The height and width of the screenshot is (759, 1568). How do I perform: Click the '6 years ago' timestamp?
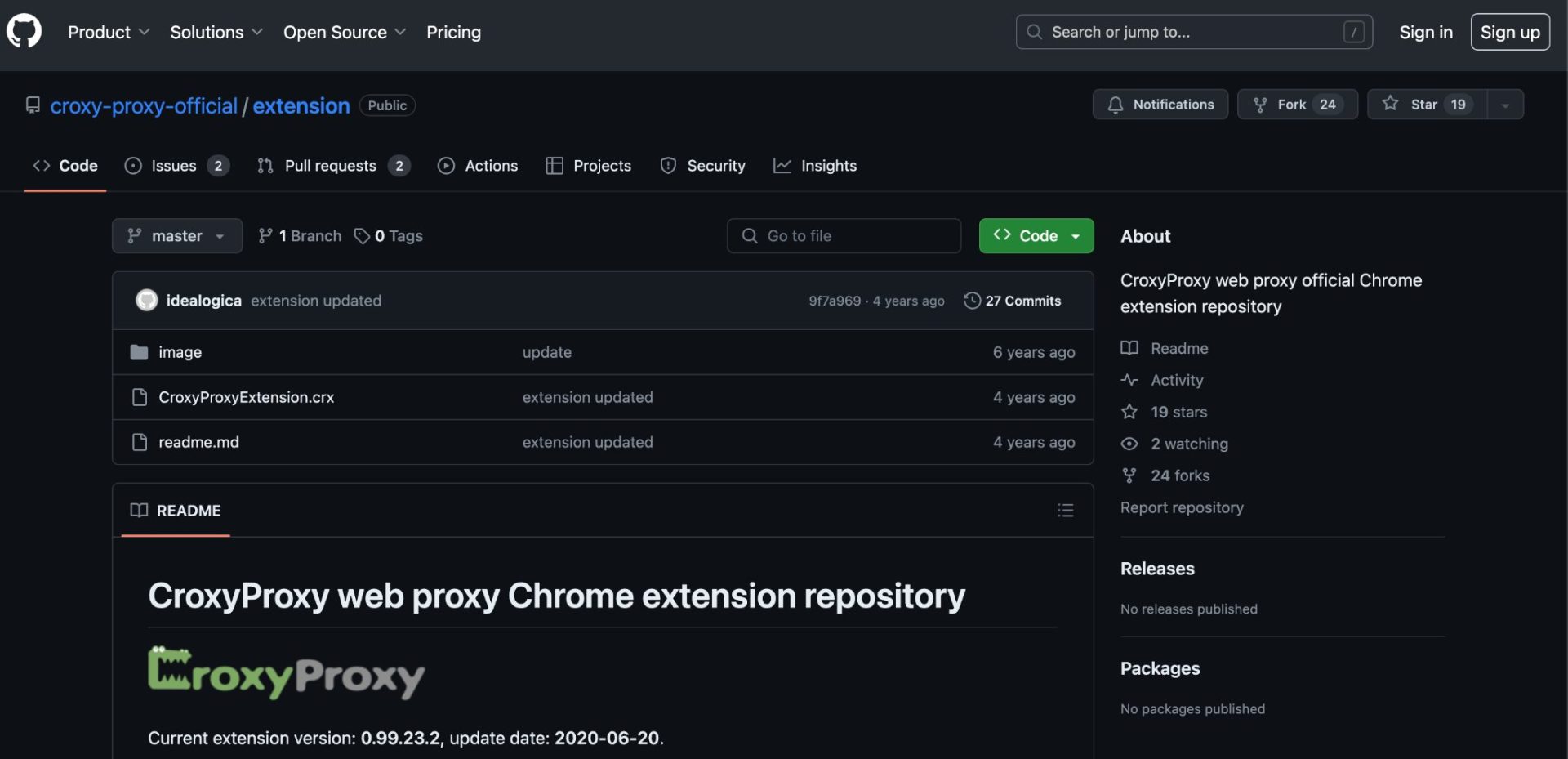(x=1034, y=352)
